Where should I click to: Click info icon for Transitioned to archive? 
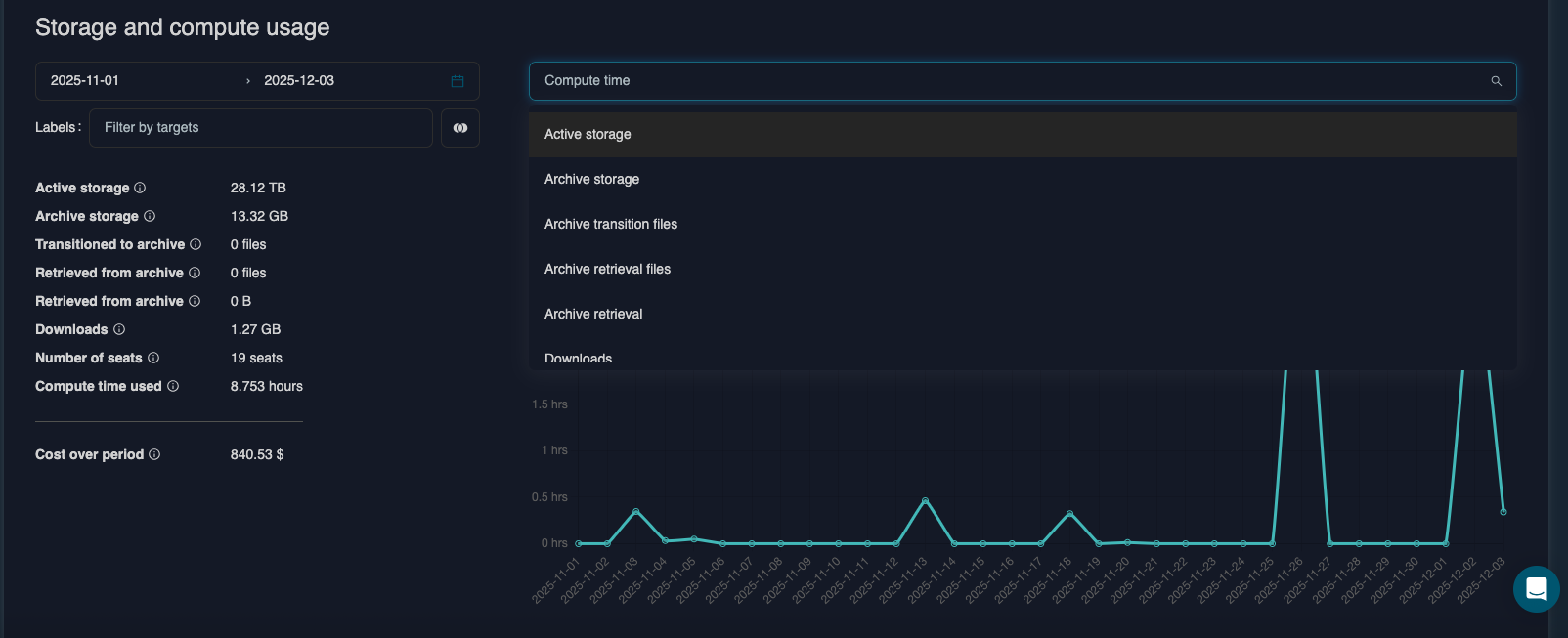196,244
